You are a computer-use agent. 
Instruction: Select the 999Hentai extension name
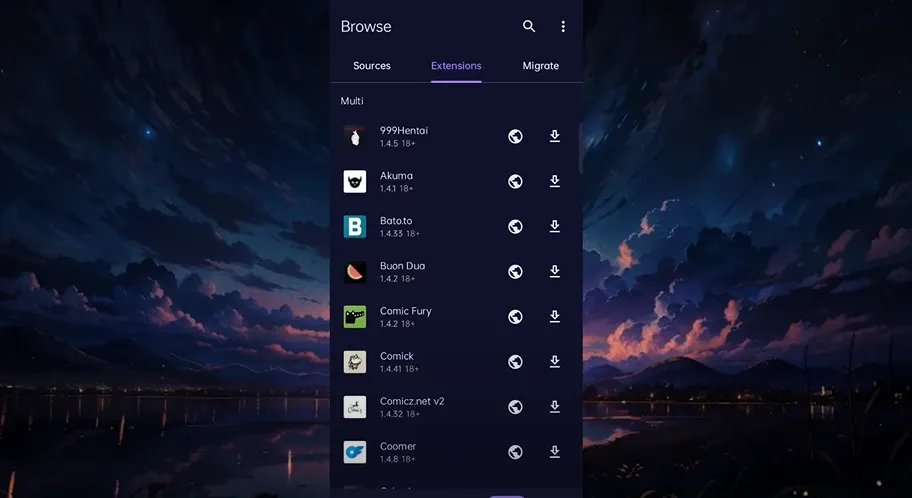404,130
